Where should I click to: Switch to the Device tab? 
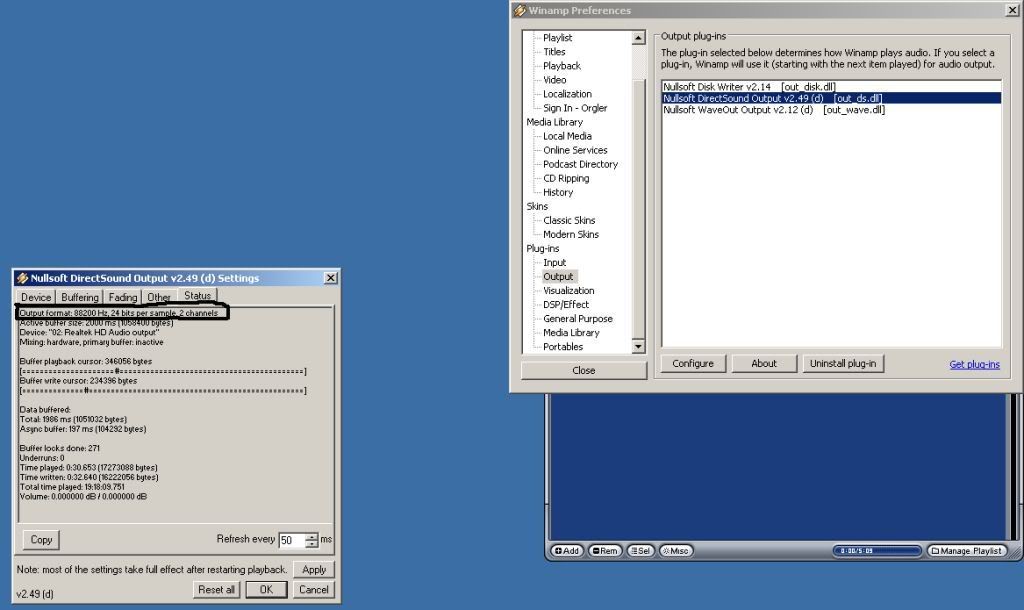(x=36, y=297)
